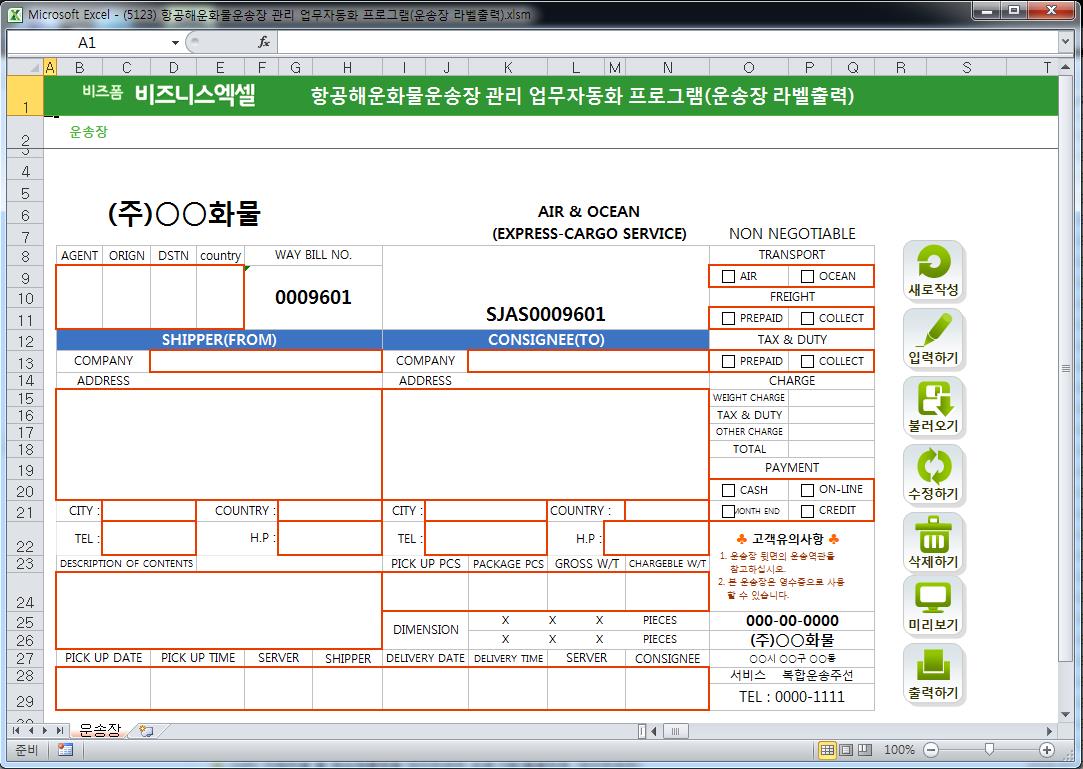Click the Excel application icon in title bar

(x=15, y=14)
